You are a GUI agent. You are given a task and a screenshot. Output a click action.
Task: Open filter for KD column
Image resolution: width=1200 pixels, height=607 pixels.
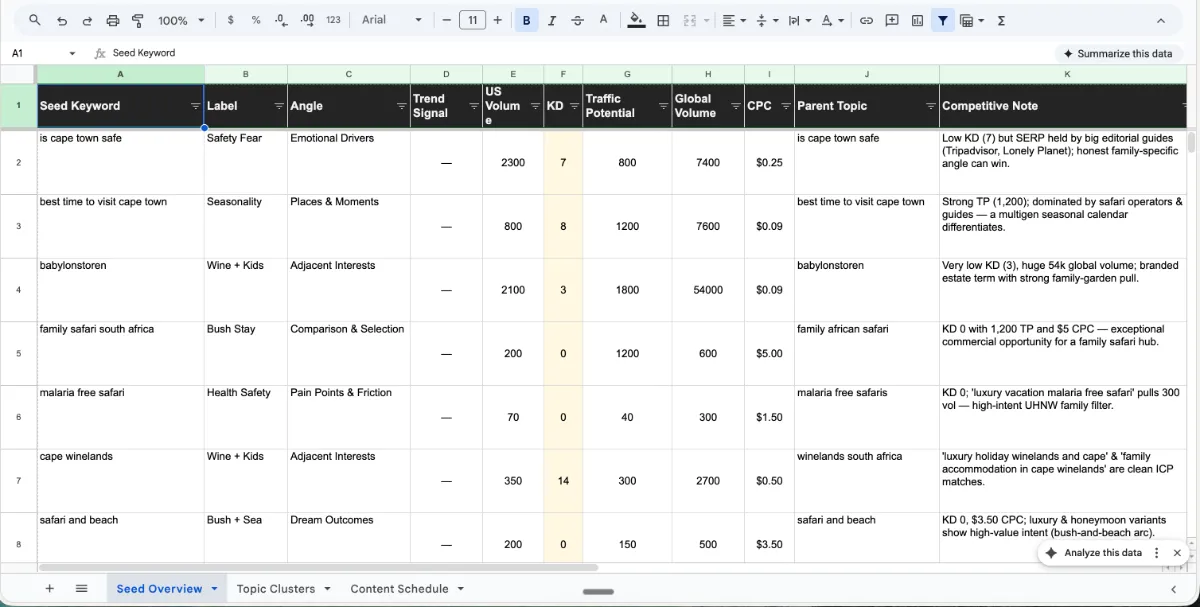(574, 106)
